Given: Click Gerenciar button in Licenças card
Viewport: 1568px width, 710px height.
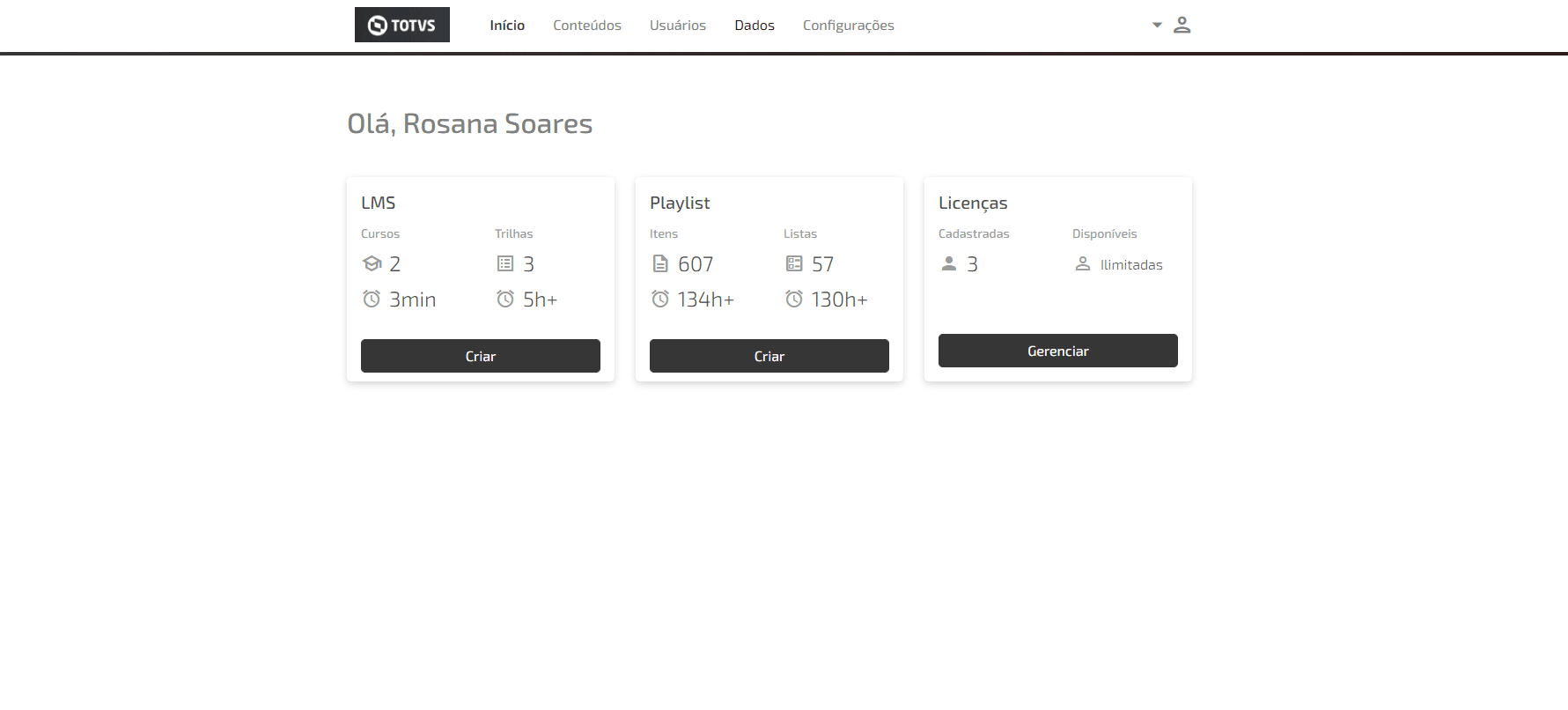Looking at the screenshot, I should click(x=1058, y=351).
